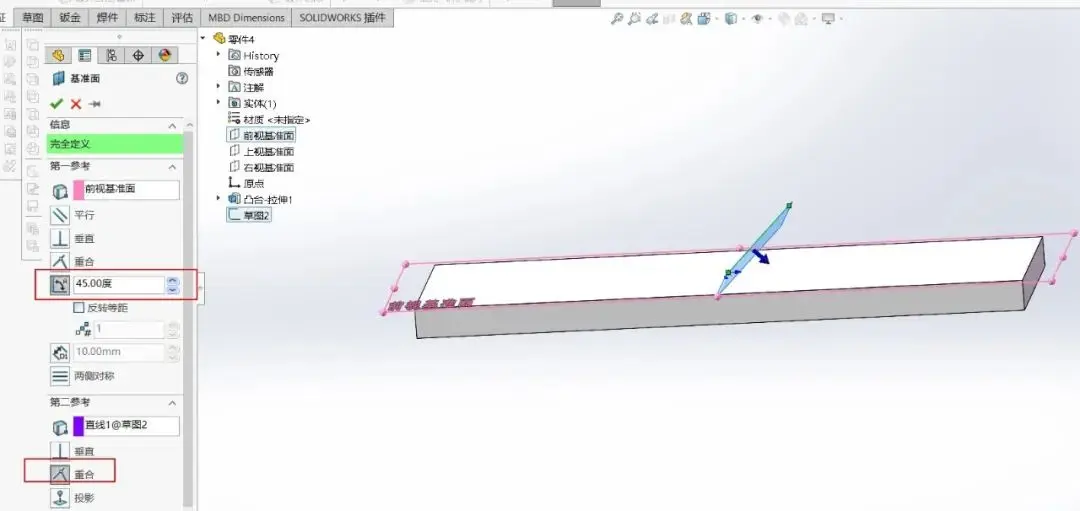Expand the 凸台-拉伸1 feature node
Viewport: 1080px width, 511px height.
pos(219,199)
